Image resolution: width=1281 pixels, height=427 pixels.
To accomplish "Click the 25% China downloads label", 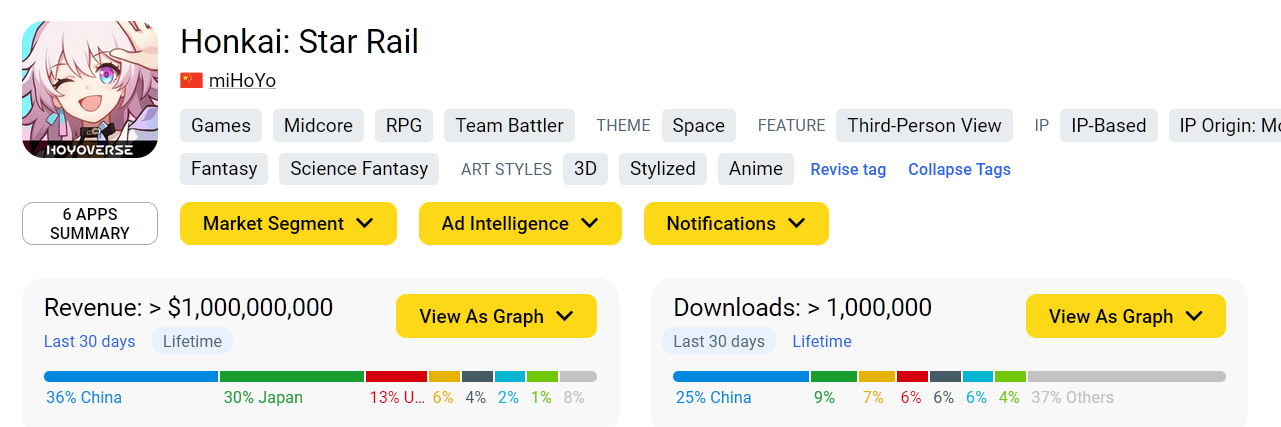I will [714, 398].
